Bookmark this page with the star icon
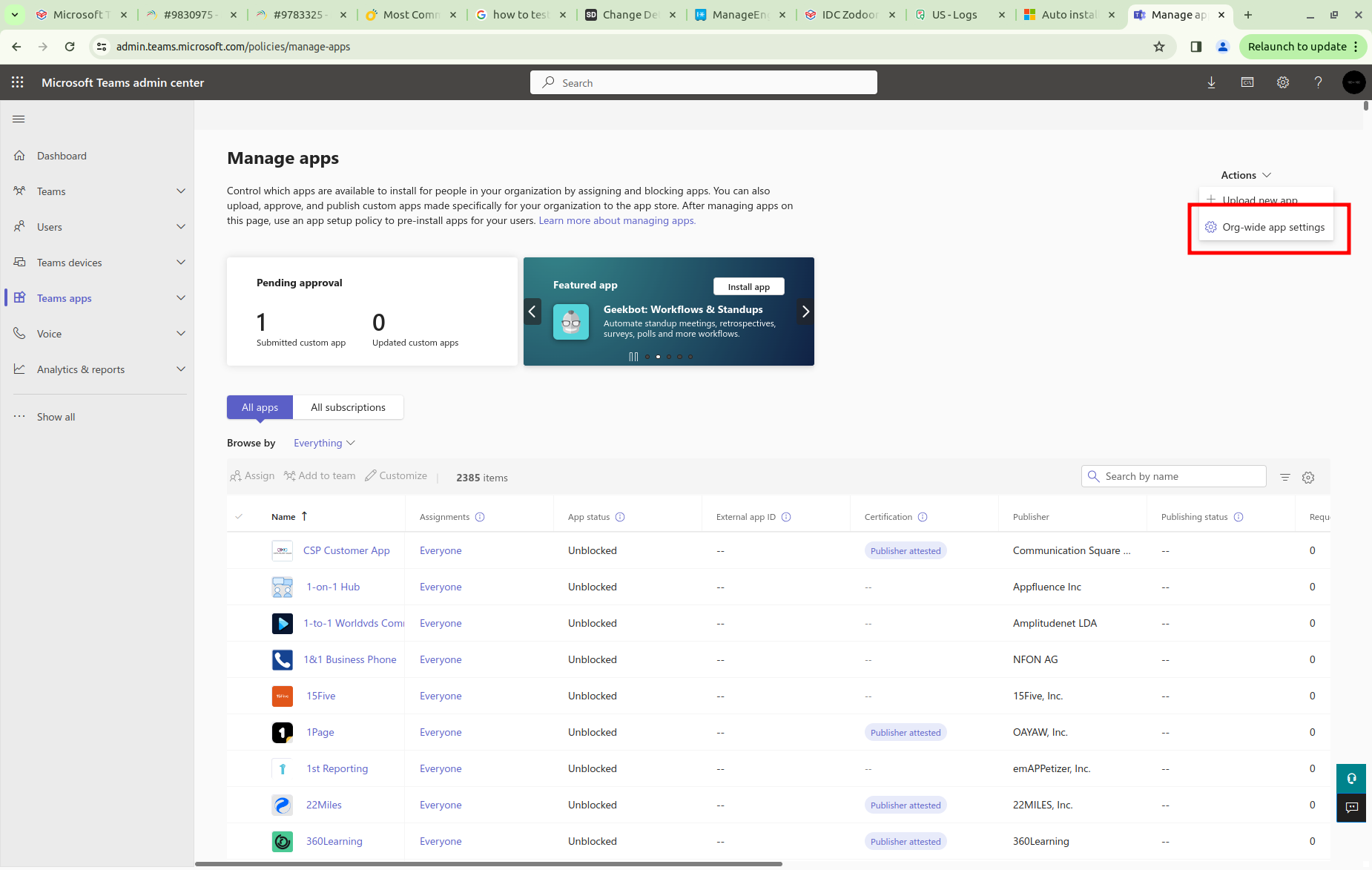 pyautogui.click(x=1159, y=47)
